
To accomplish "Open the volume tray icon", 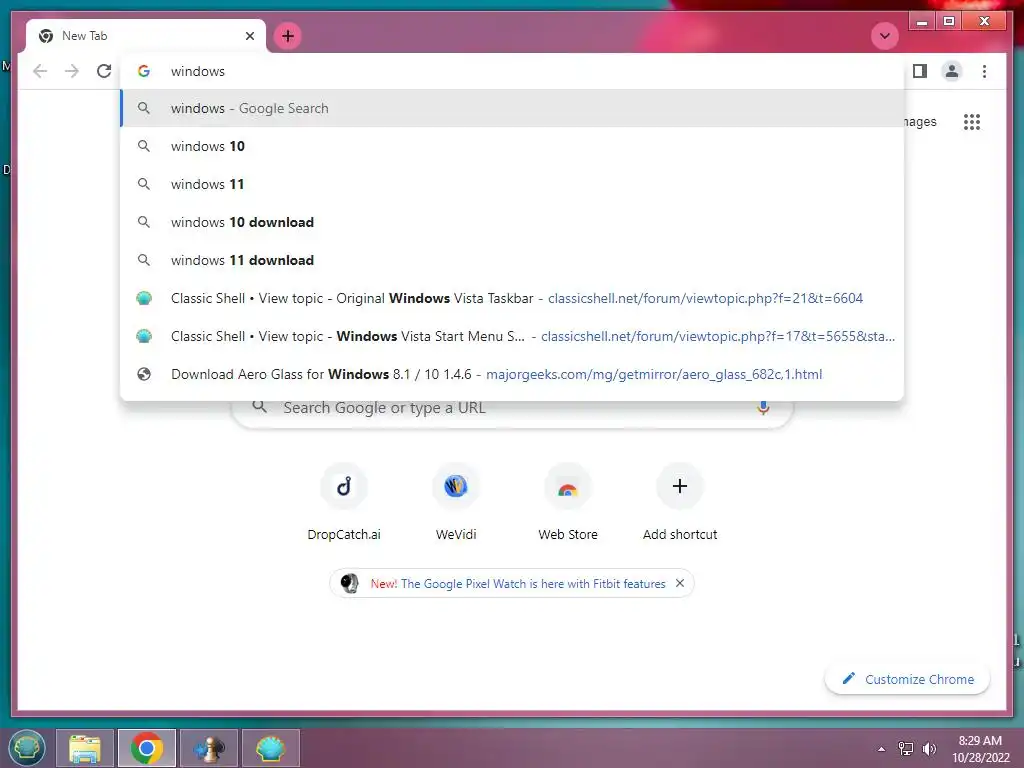I will [x=929, y=749].
